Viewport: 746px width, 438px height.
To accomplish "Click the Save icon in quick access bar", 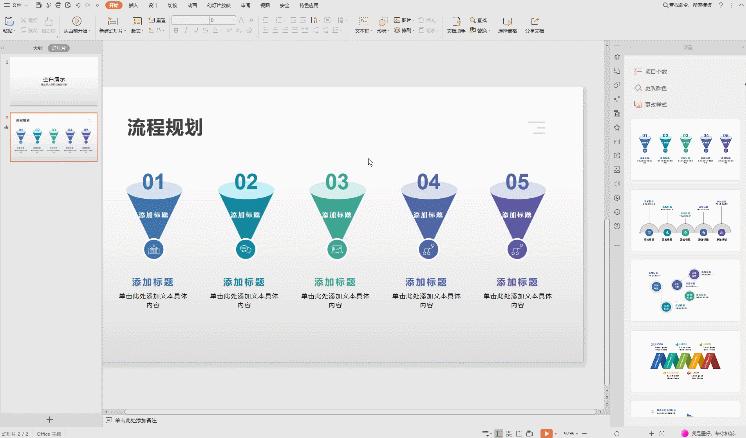I will tap(39, 5).
